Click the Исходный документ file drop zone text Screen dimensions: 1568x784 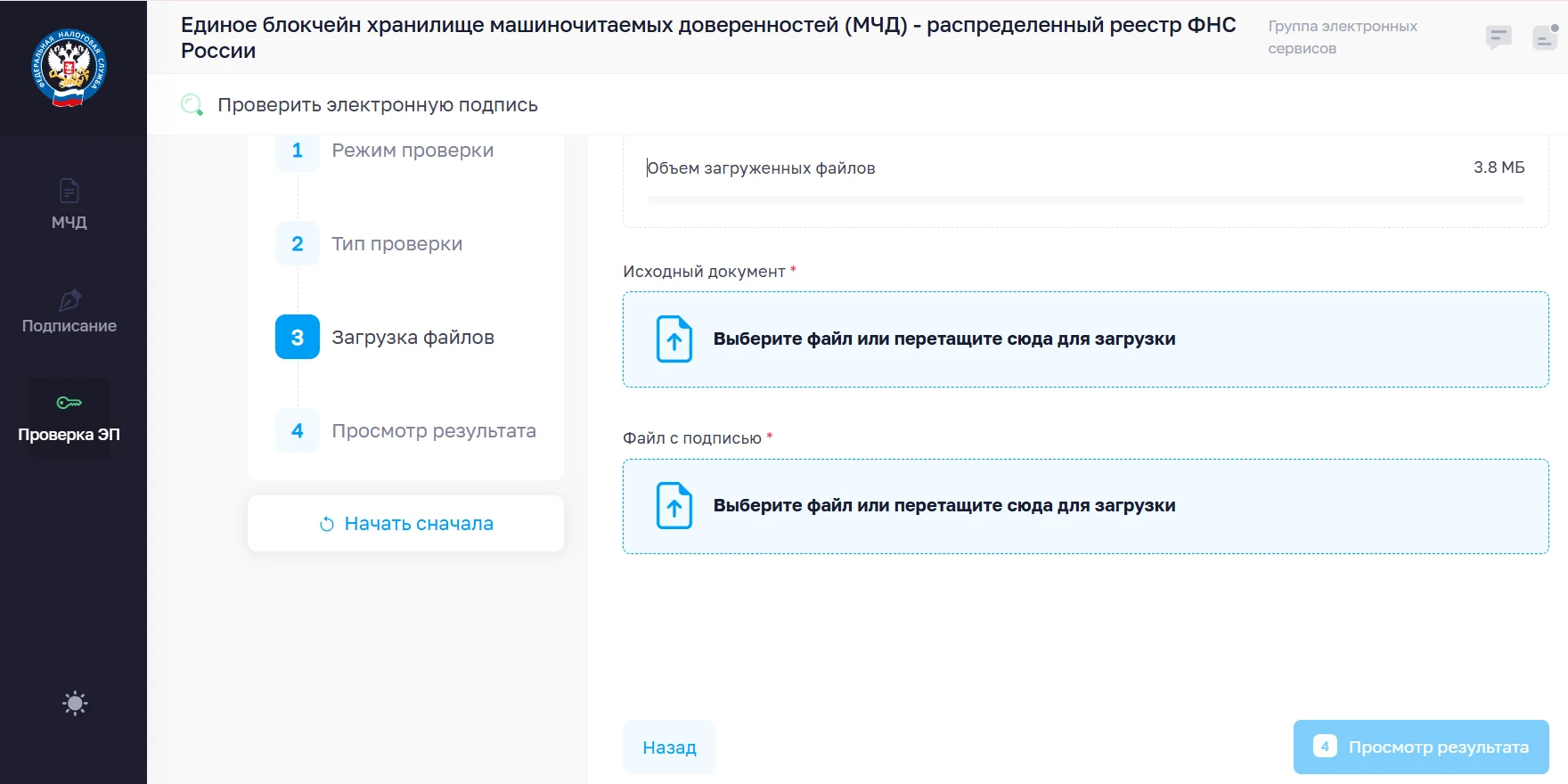pyautogui.click(x=944, y=339)
